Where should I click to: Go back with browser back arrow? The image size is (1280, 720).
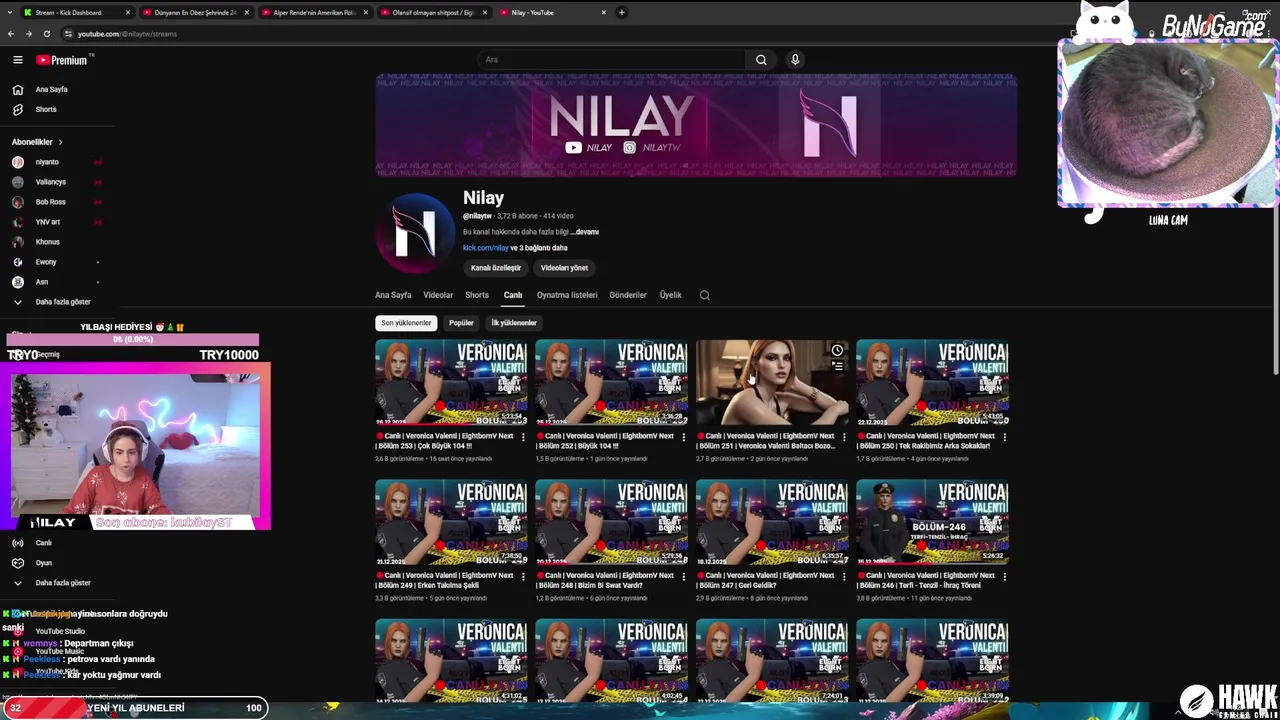(x=11, y=34)
